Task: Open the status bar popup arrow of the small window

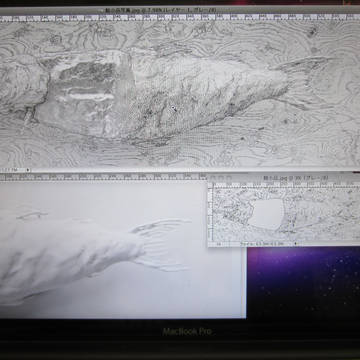Action: tap(296, 244)
